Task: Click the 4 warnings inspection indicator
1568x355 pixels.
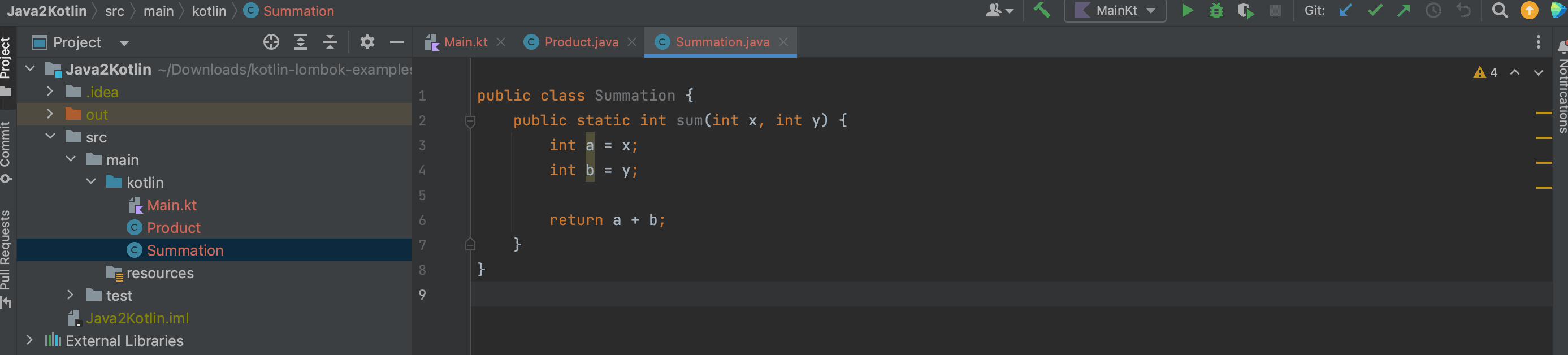Action: (x=1485, y=72)
